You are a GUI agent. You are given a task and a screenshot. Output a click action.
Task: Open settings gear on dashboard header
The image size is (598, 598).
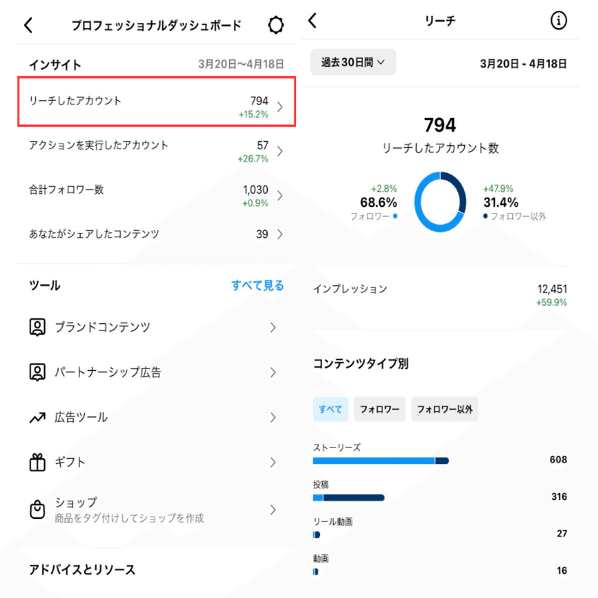point(275,25)
